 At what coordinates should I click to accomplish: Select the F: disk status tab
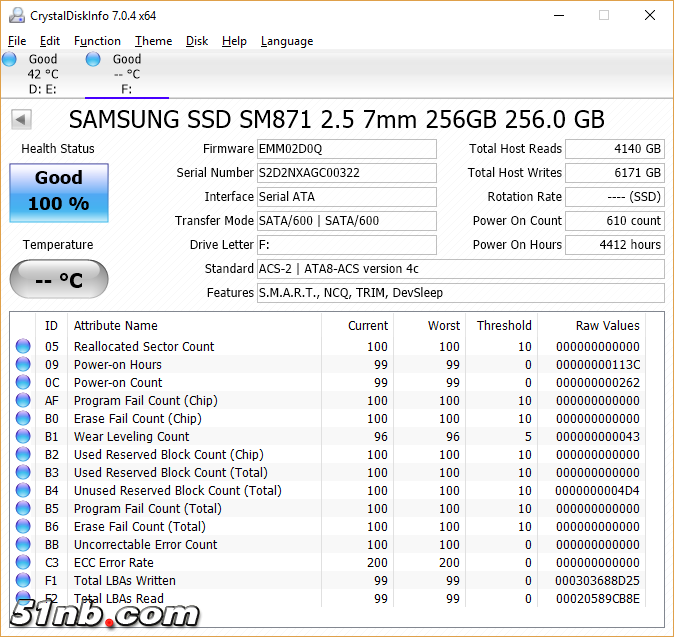[x=127, y=74]
